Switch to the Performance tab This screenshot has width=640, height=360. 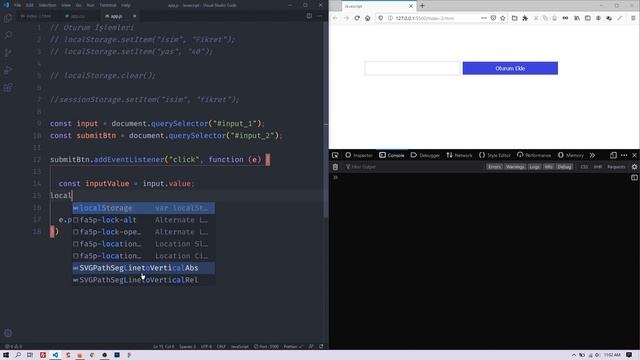[x=534, y=155]
